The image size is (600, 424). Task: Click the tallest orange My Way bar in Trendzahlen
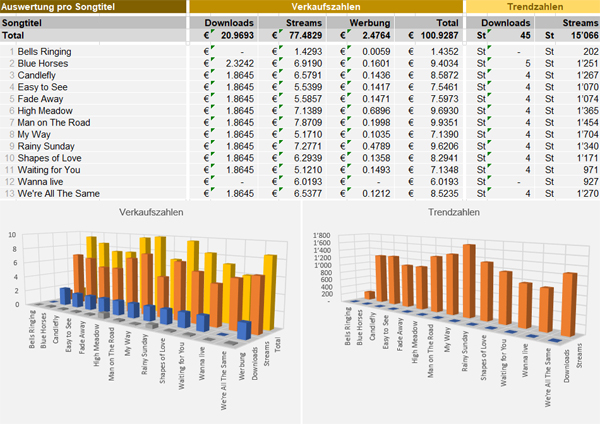point(469,281)
